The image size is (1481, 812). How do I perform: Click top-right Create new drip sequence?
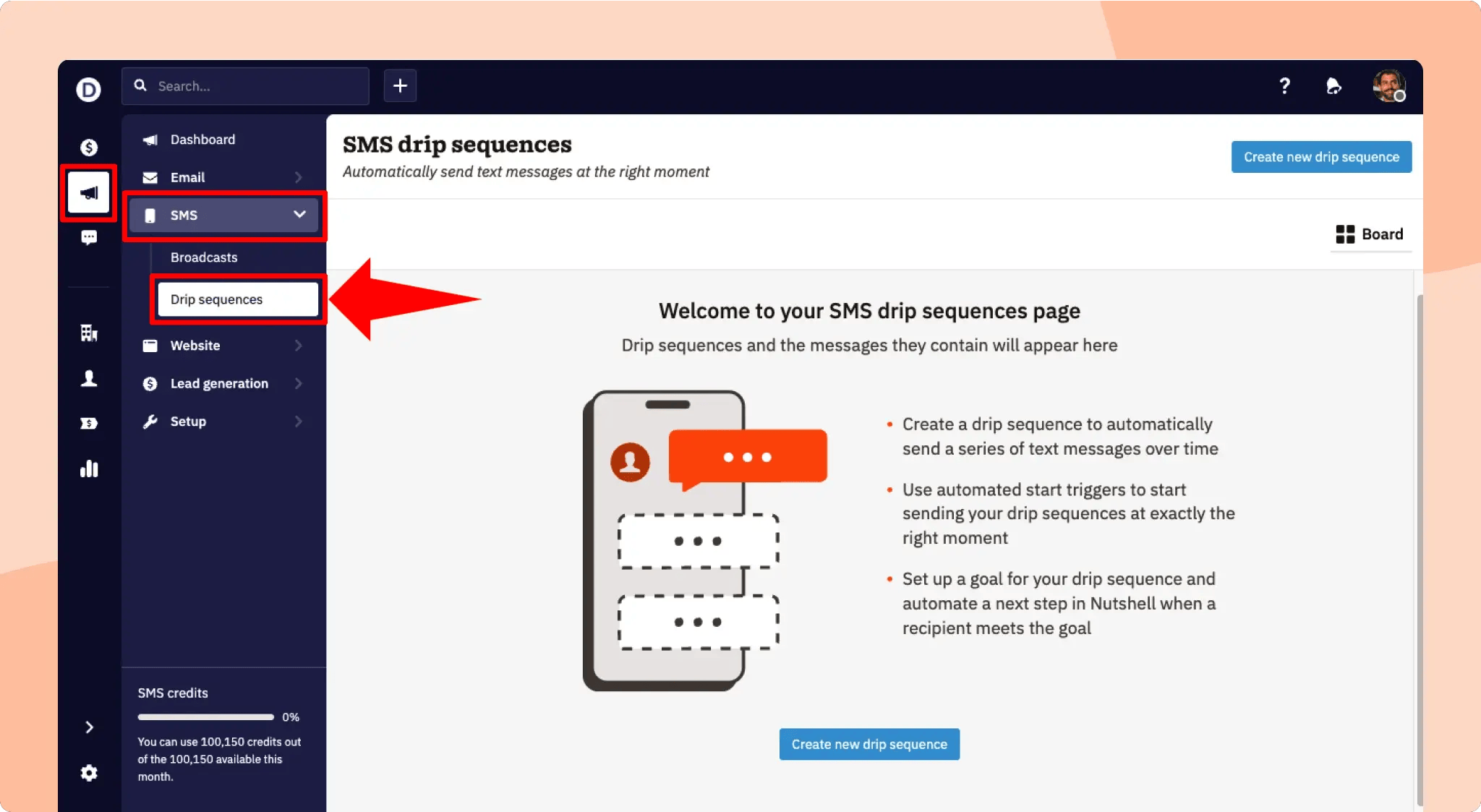[x=1321, y=157]
